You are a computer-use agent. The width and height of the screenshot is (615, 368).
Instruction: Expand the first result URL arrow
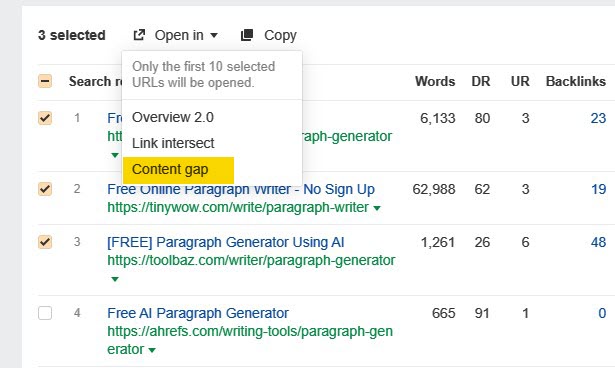[x=115, y=155]
